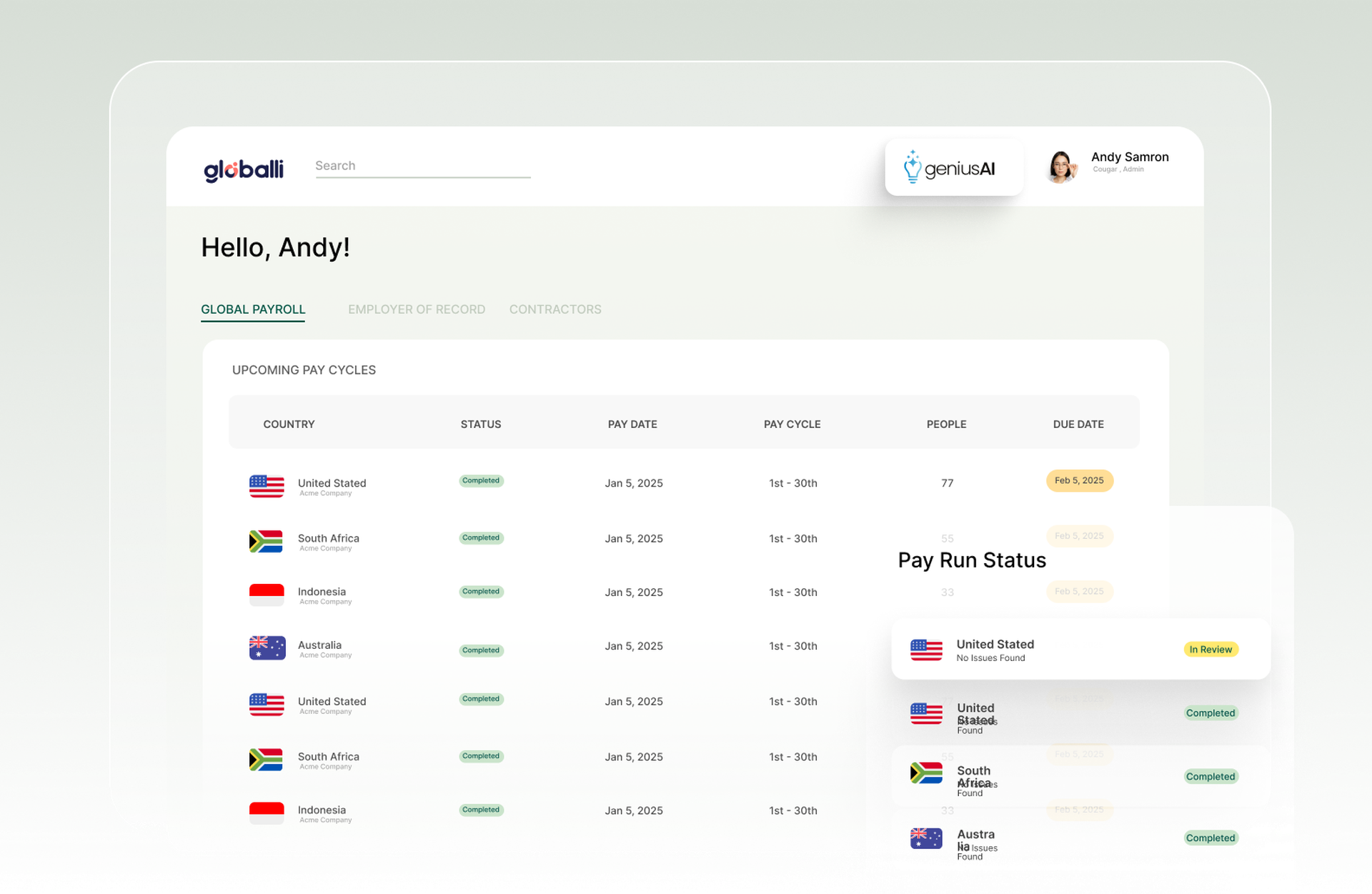Click the Completed badge in the Australia row
Viewport: 1372px width, 894px height.
click(481, 650)
